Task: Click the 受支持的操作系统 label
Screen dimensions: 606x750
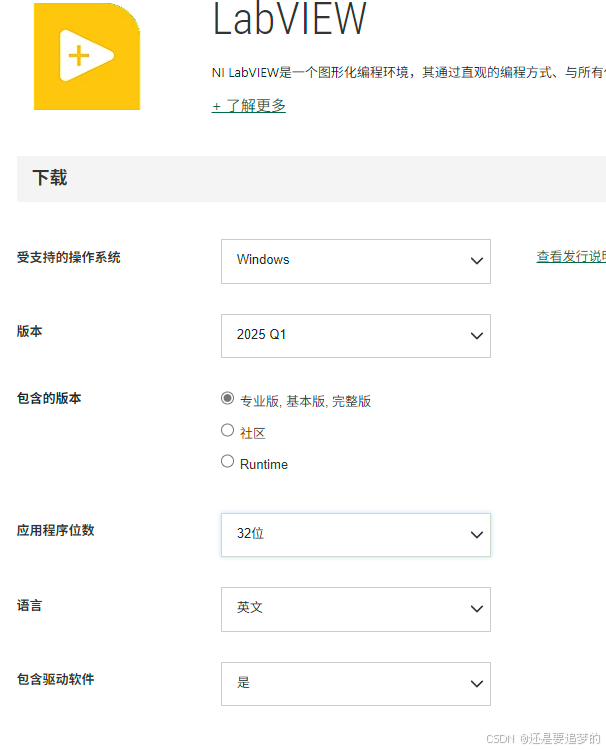Action: coord(68,257)
